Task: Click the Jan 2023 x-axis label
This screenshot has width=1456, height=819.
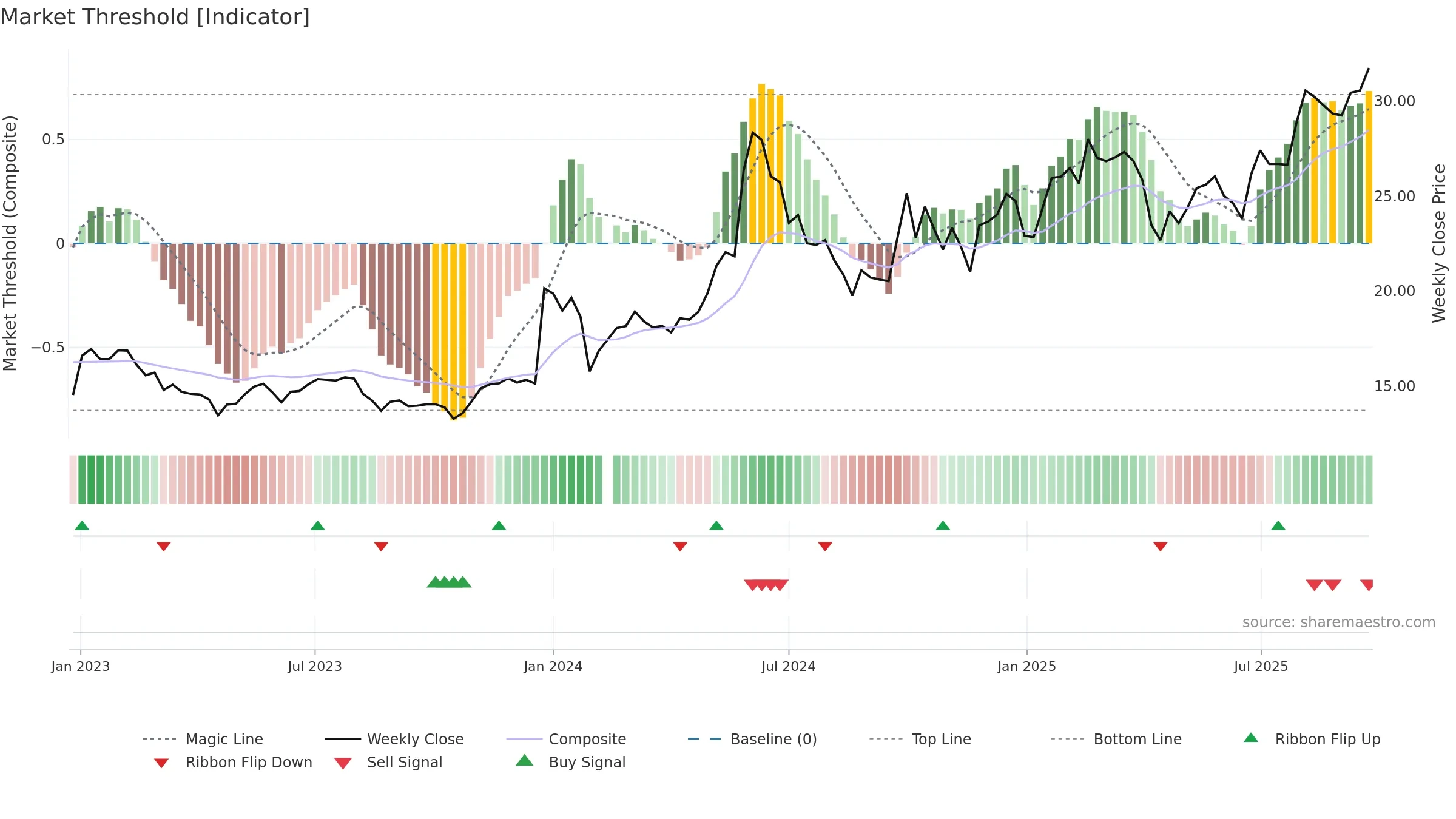Action: point(81,667)
